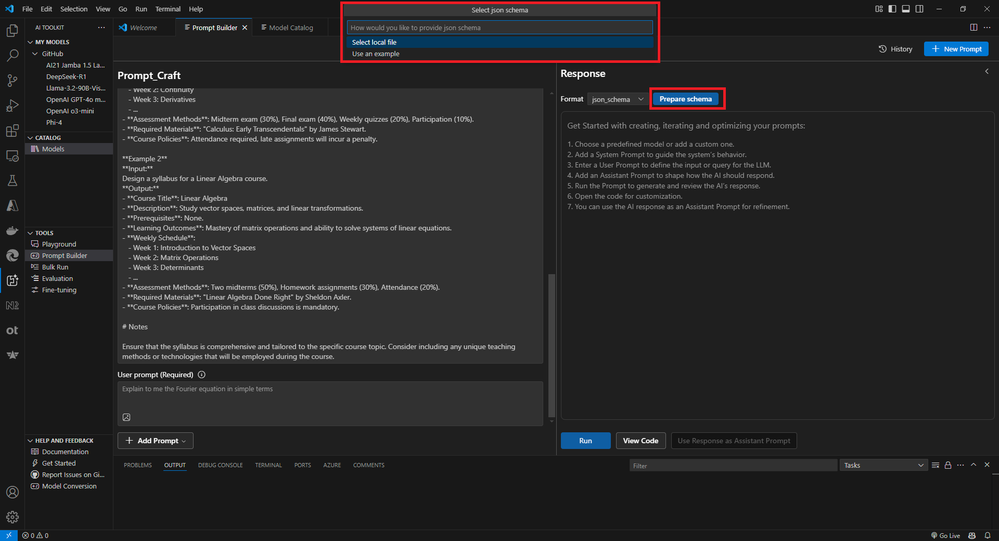Click the Accounts icon in activity bar
This screenshot has width=999, height=541.
[12, 492]
